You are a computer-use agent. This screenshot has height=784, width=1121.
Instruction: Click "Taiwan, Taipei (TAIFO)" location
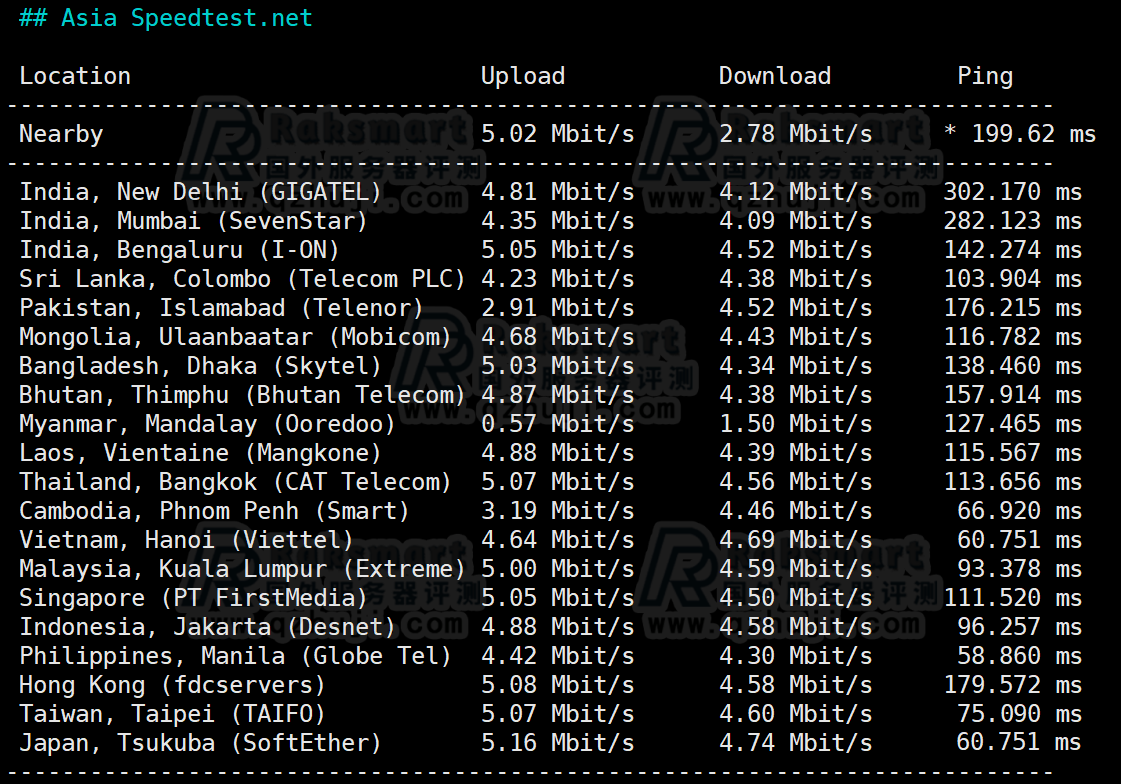click(x=172, y=714)
